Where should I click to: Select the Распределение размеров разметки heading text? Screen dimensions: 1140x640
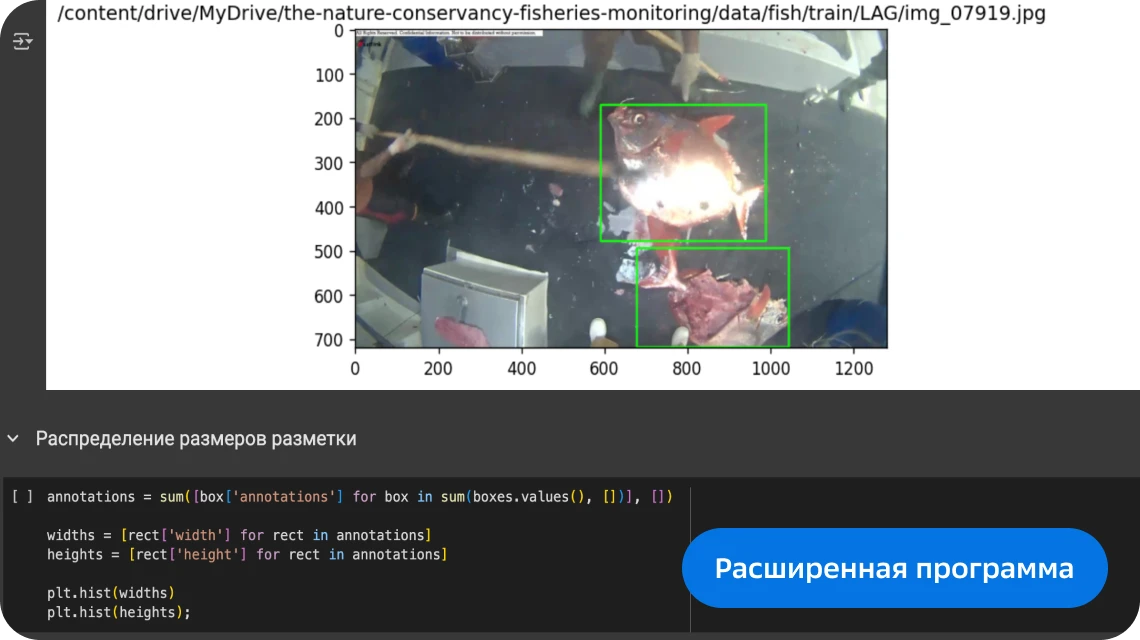pos(196,439)
